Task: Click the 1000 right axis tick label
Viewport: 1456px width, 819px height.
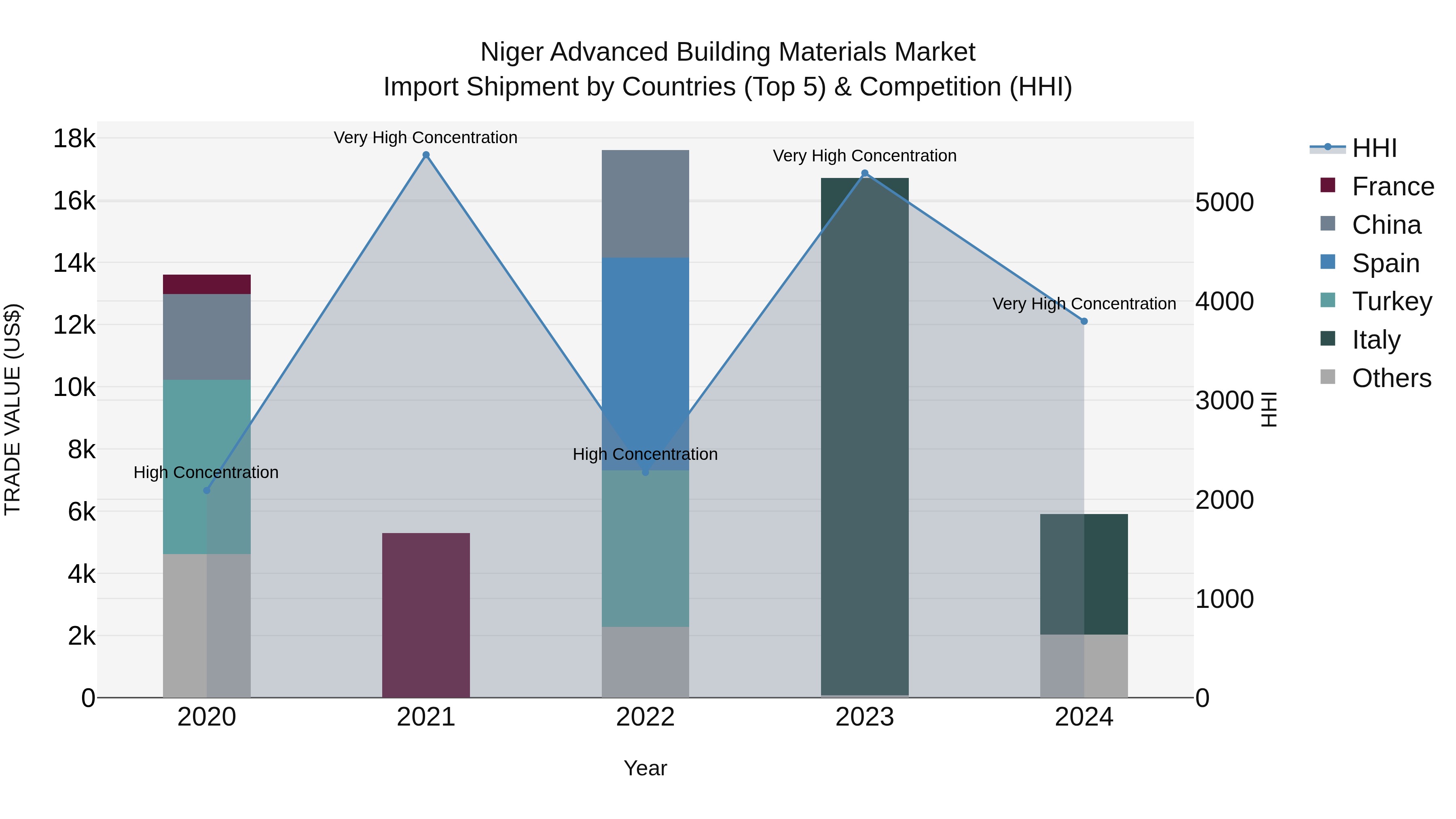Action: click(1225, 599)
